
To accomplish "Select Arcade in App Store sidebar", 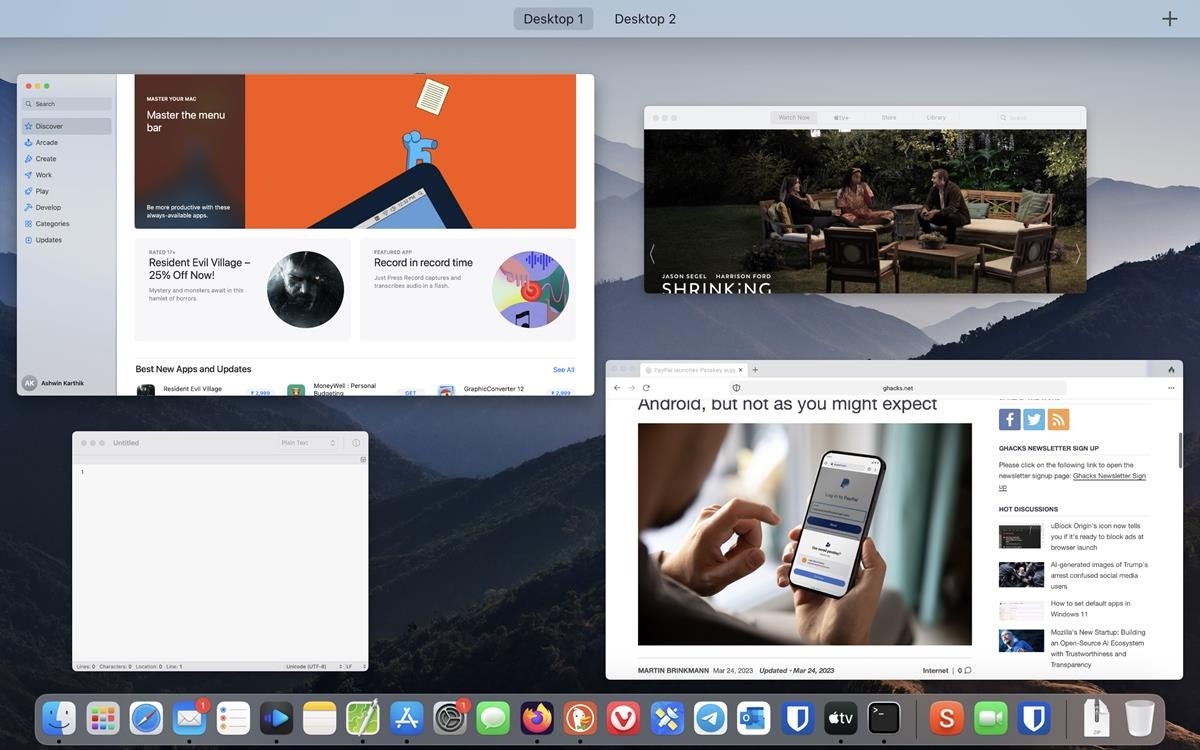I will 67,142.
